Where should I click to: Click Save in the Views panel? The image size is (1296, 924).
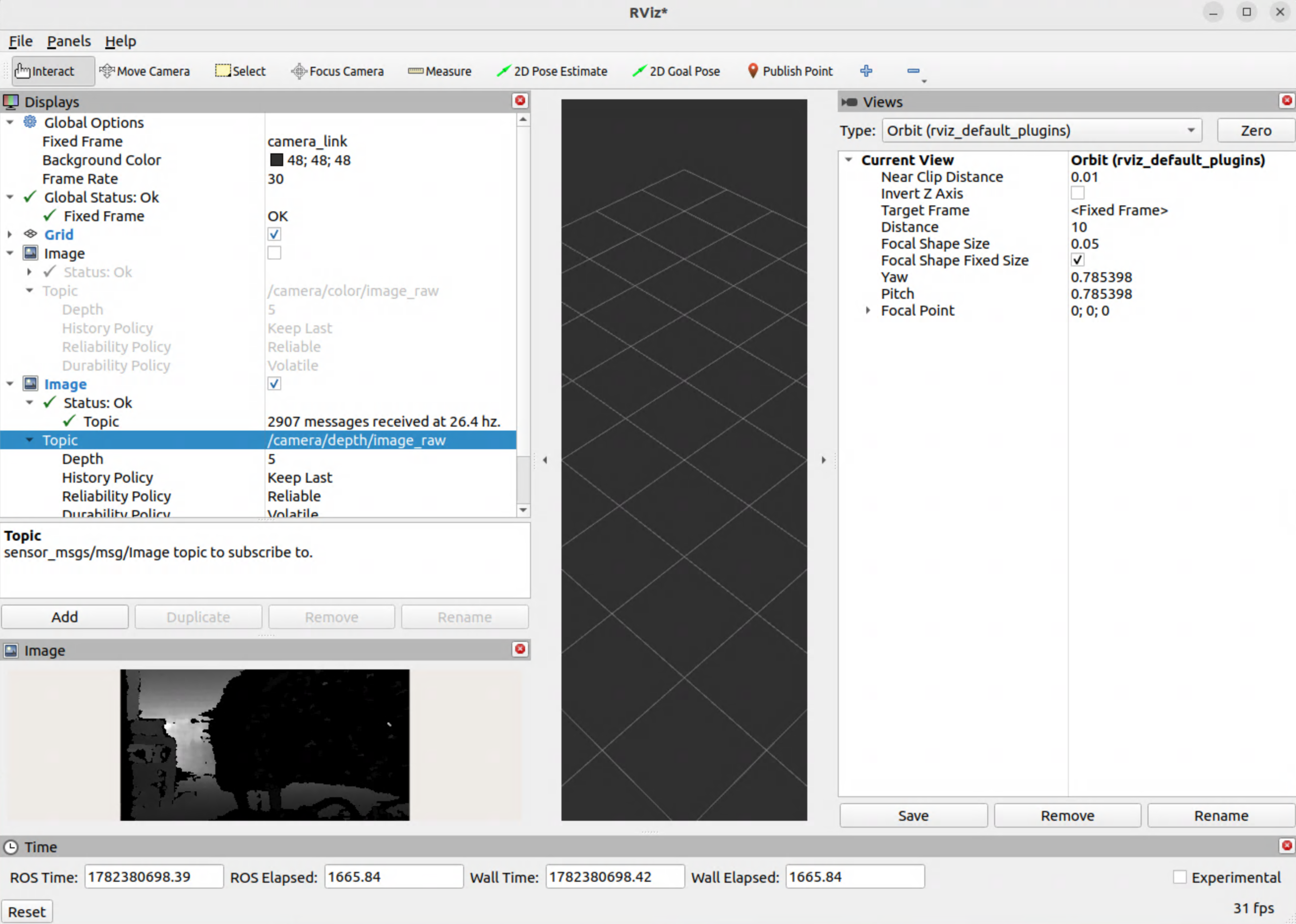pos(913,815)
